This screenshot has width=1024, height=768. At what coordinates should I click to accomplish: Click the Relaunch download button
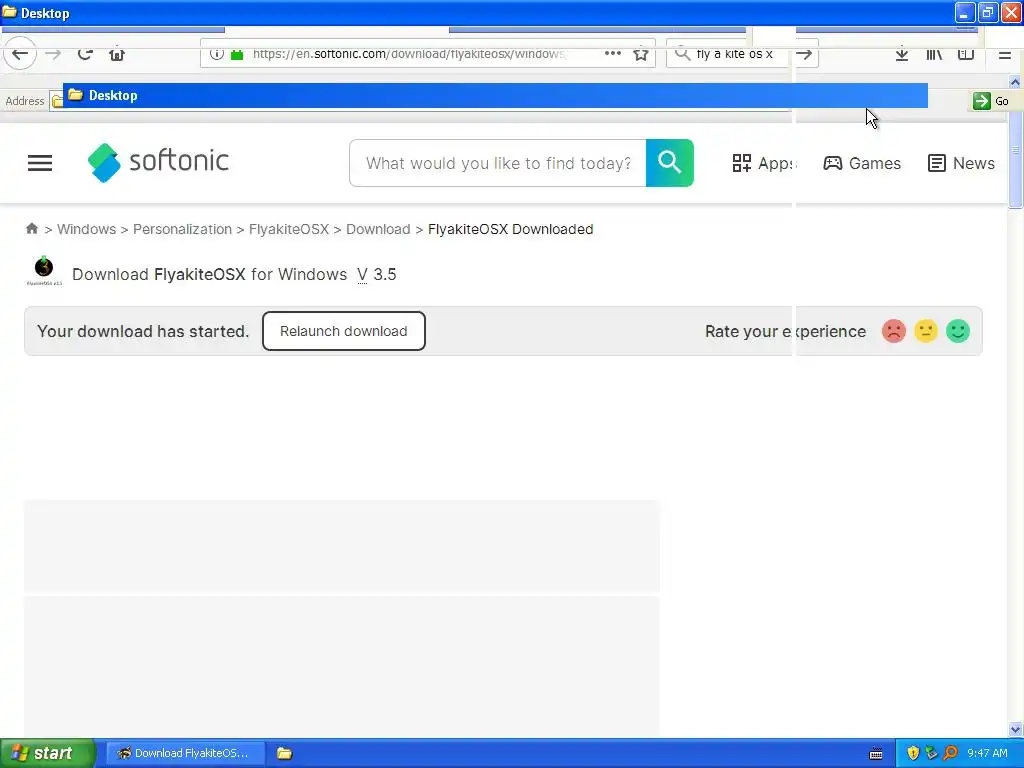pyautogui.click(x=344, y=331)
